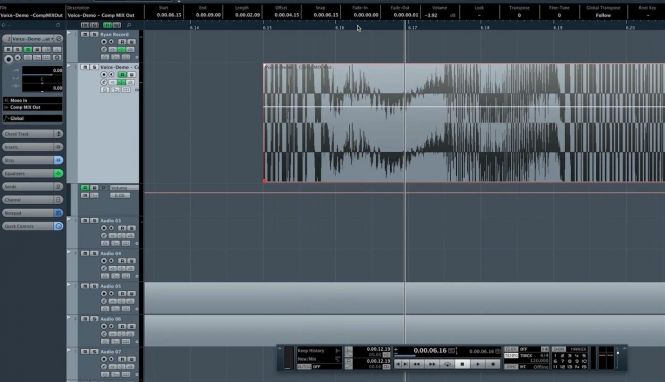Expand the Equalizers section in Inspector
665x382 pixels.
click(x=32, y=173)
